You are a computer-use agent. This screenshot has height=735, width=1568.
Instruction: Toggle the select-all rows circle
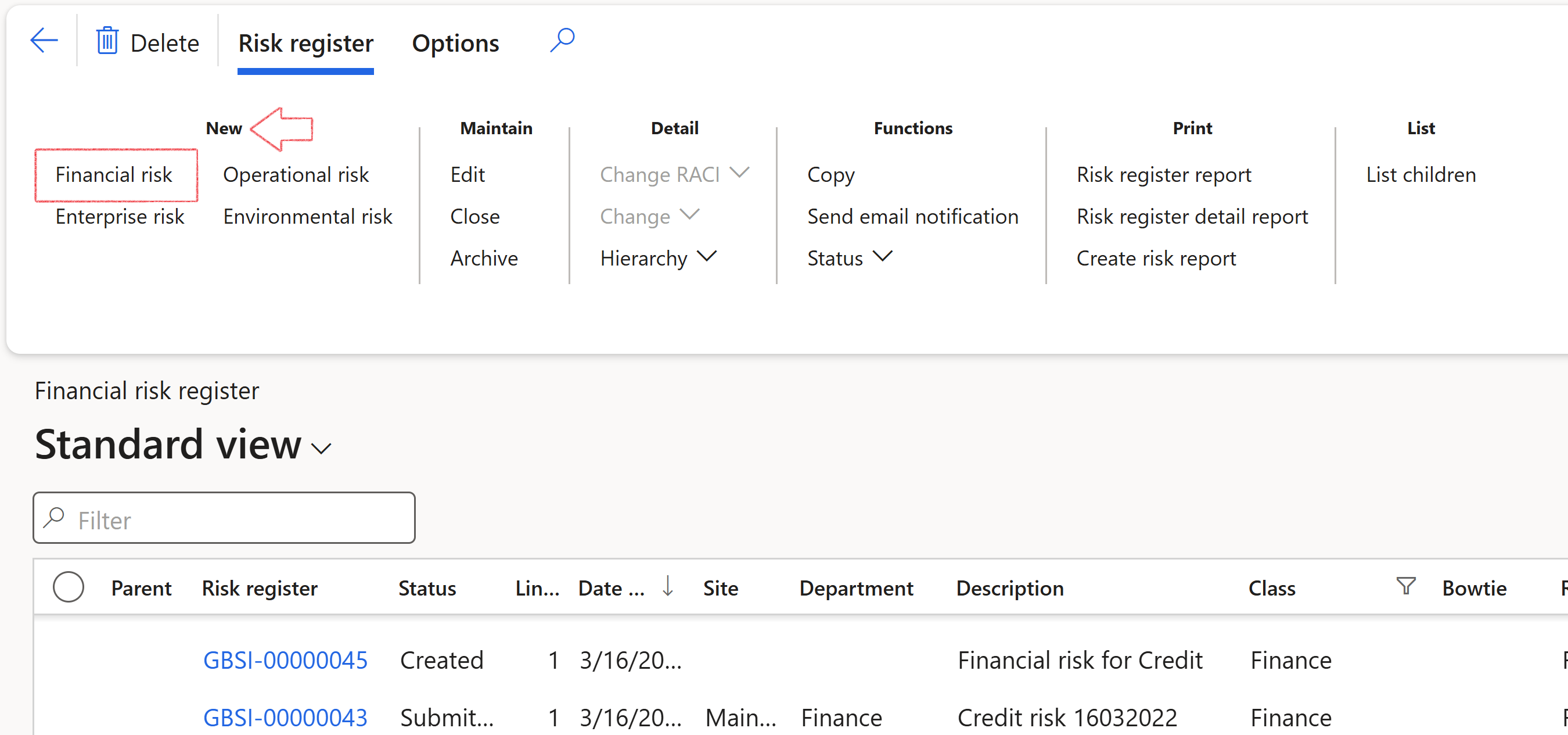point(68,587)
